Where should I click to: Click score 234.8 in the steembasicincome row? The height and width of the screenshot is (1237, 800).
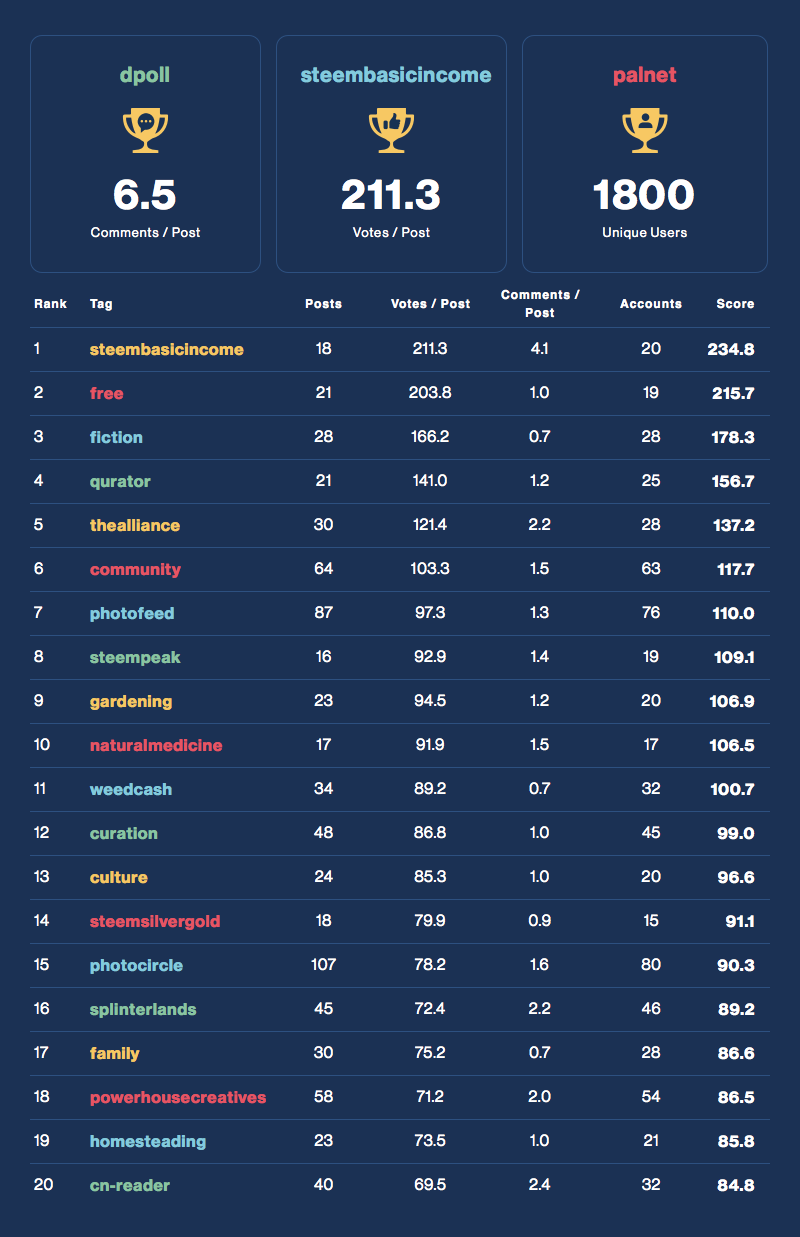coord(731,349)
